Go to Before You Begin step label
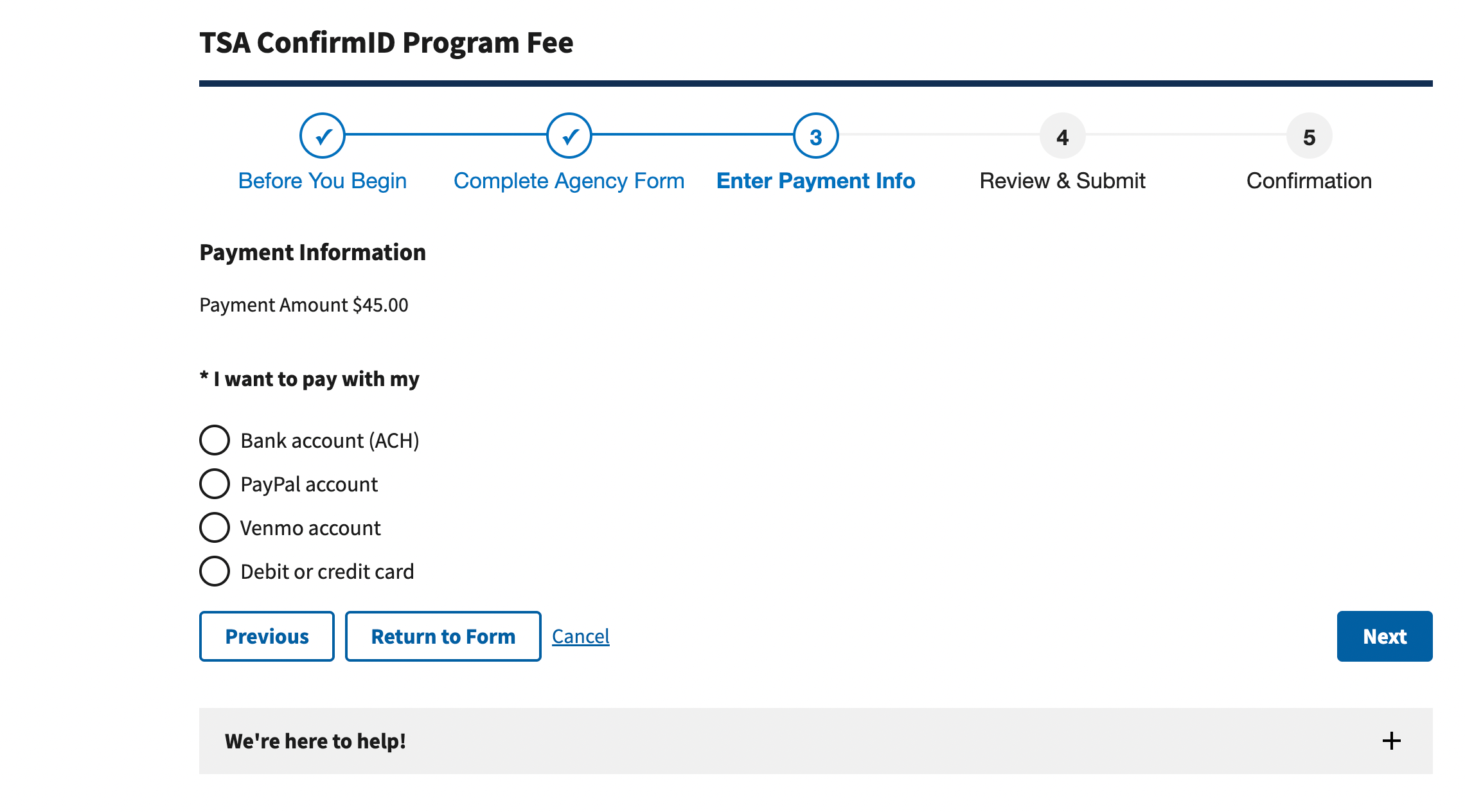 [x=323, y=181]
